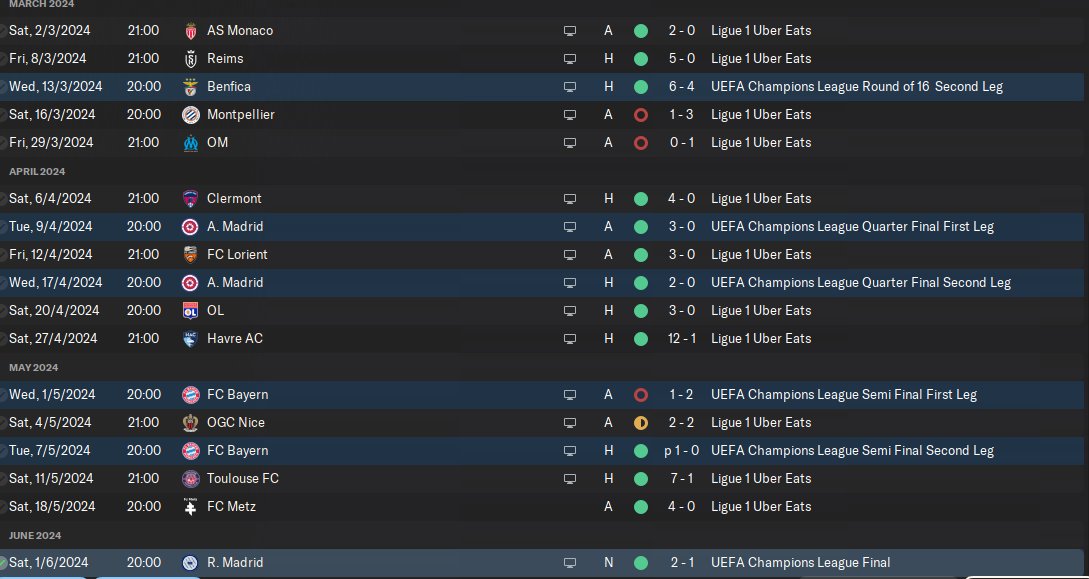Click the FC Lorient club badge
This screenshot has width=1089, height=579.
191,255
